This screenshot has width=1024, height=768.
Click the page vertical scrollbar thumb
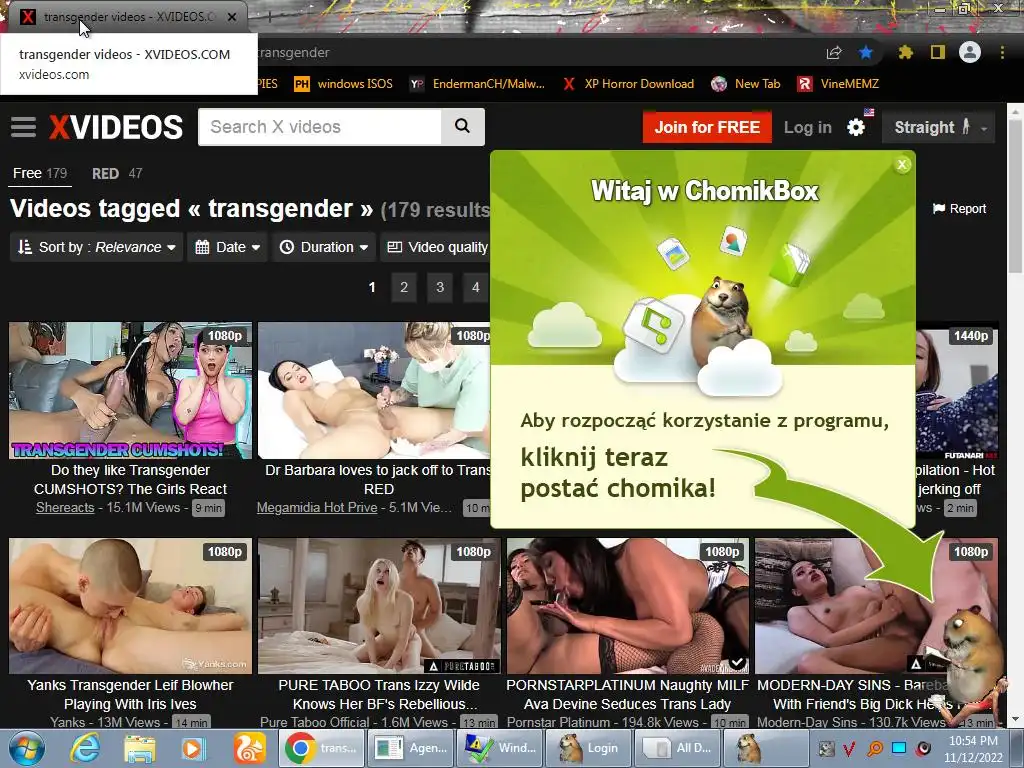pos(1015,196)
